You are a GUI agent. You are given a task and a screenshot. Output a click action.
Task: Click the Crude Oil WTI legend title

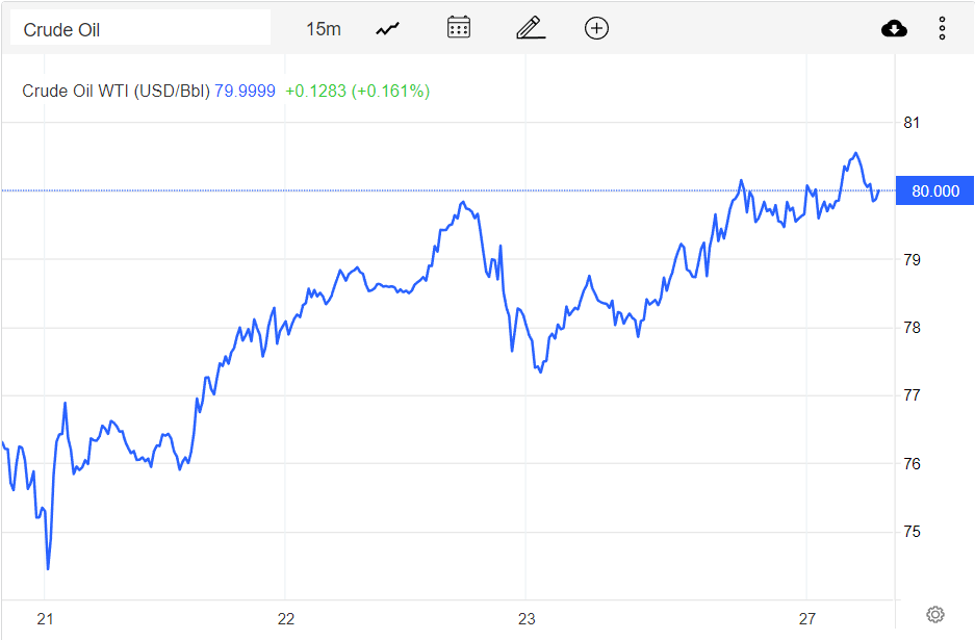point(116,91)
